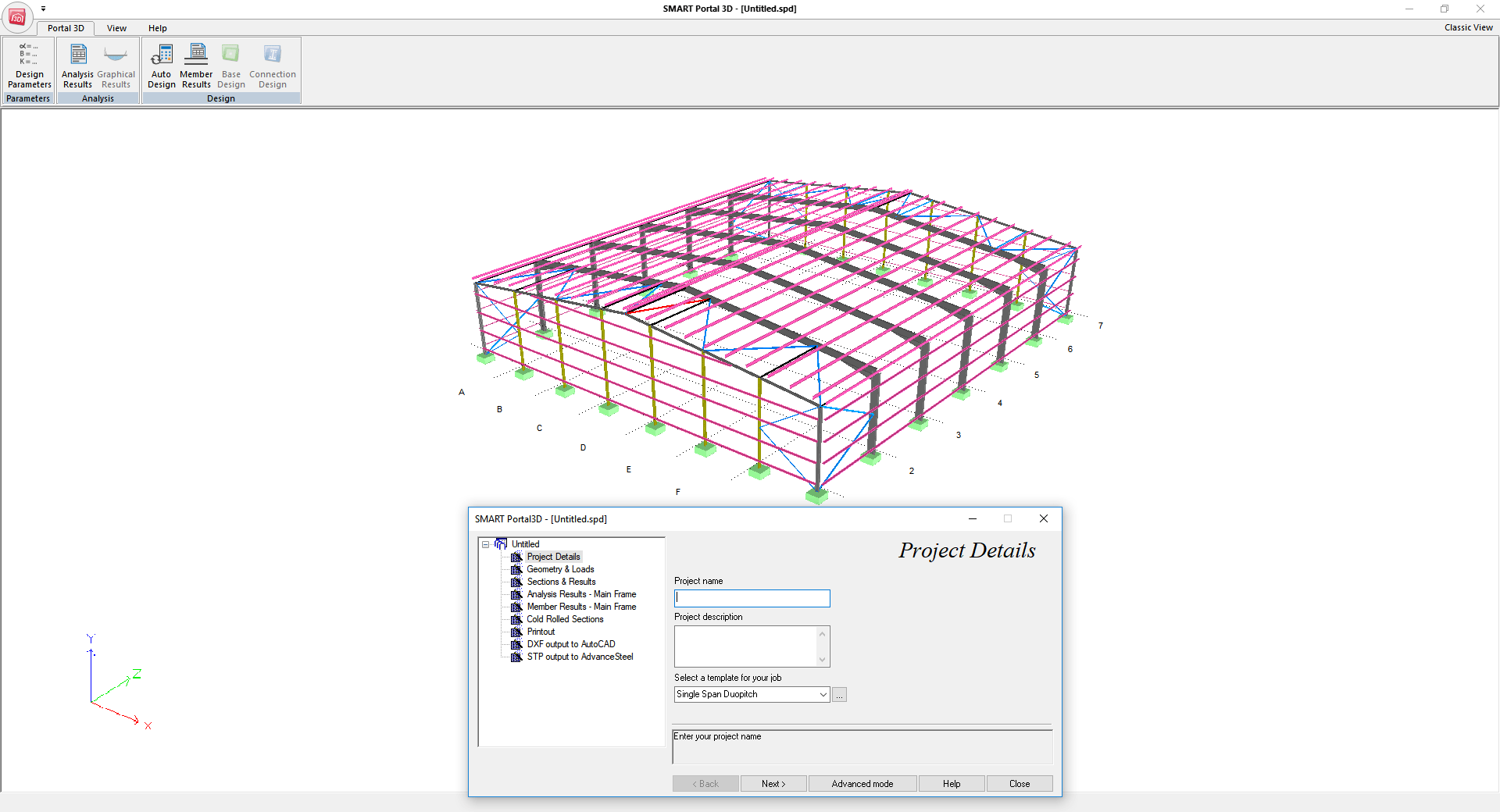Open Analysis Results in the ribbon
The height and width of the screenshot is (812, 1500).
pos(77,66)
